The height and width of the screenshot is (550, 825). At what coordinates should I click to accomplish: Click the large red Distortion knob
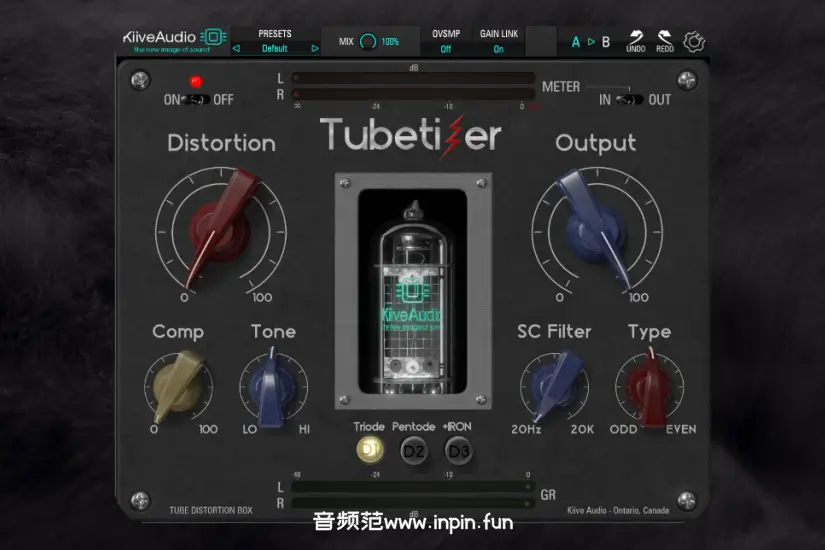tap(220, 232)
